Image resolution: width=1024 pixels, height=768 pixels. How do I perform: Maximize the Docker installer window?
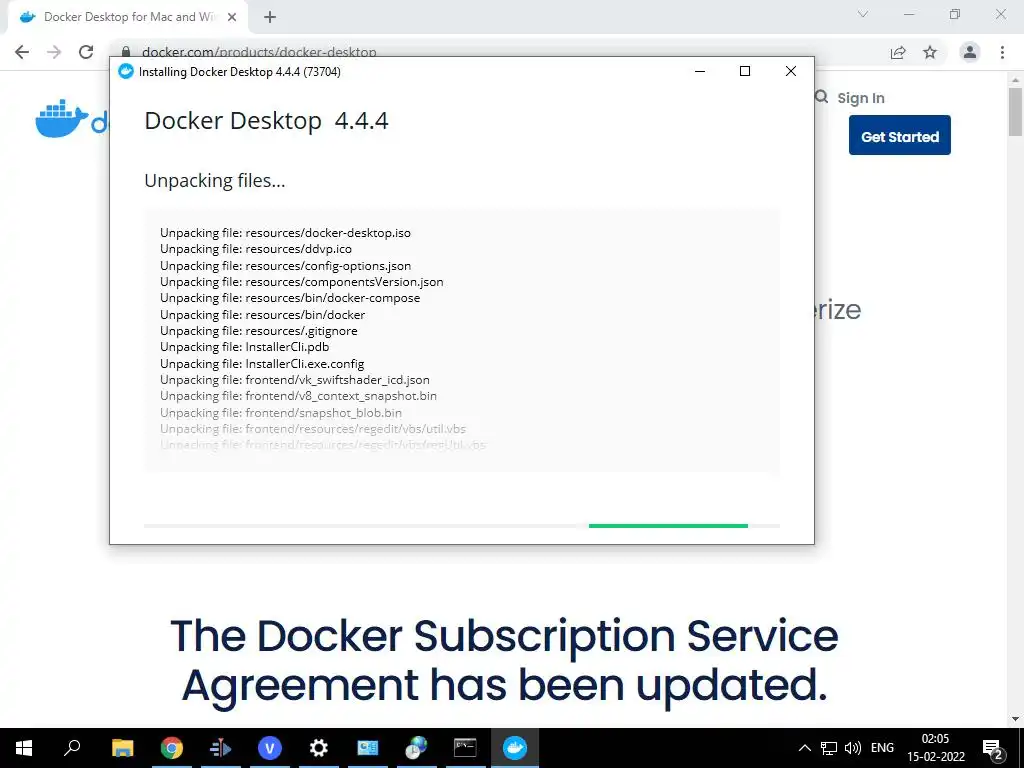(x=744, y=71)
